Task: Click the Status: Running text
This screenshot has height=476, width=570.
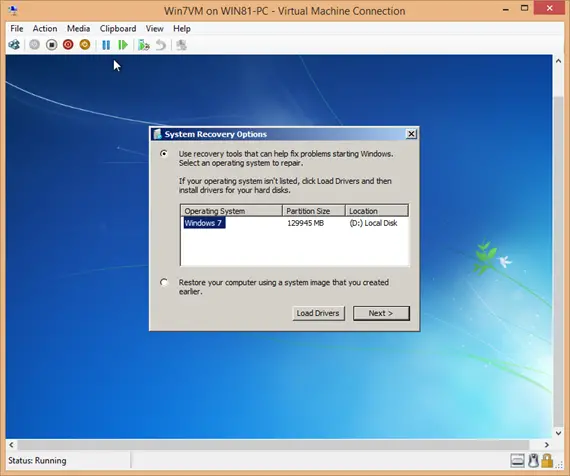Action: [37, 460]
